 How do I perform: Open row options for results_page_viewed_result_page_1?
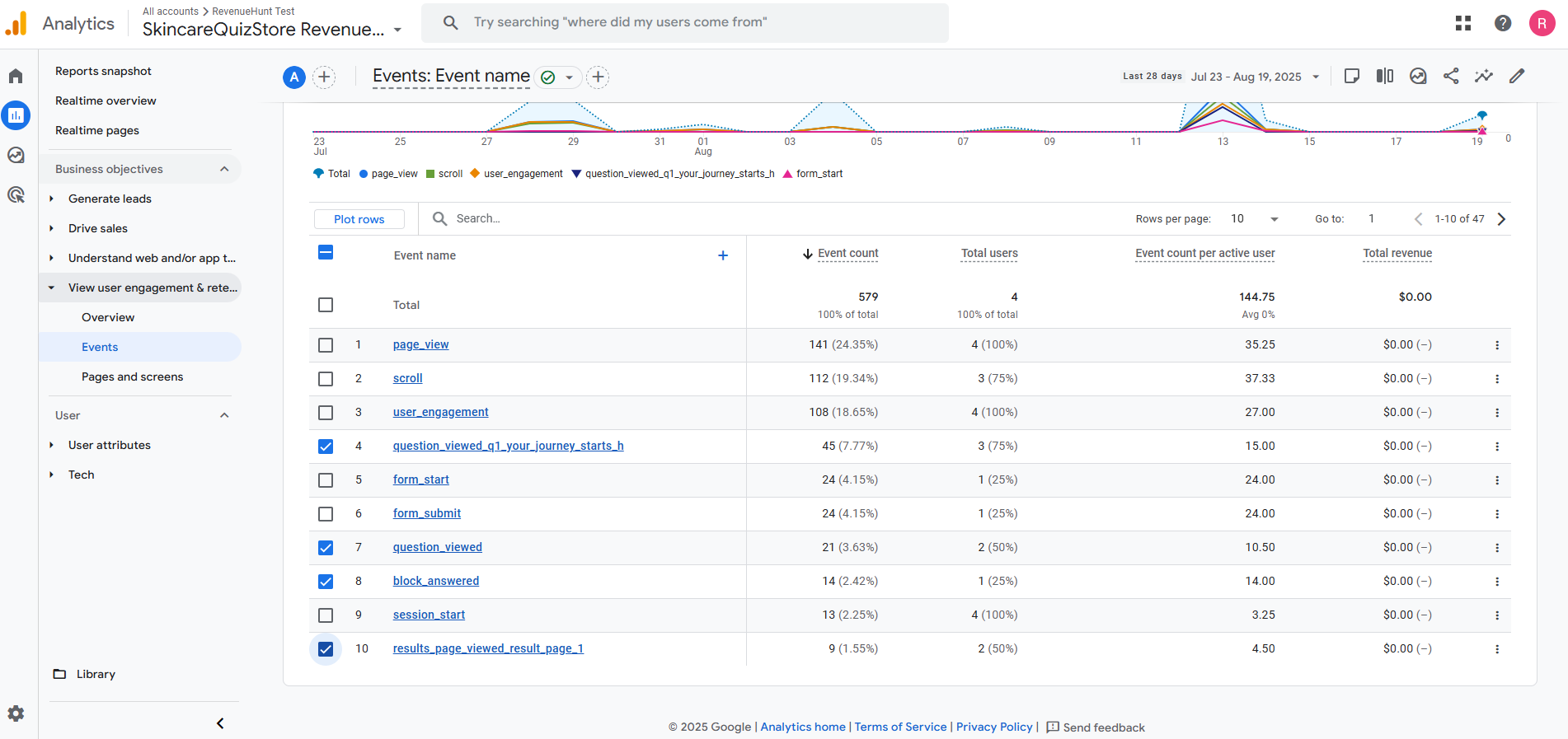pos(1497,649)
